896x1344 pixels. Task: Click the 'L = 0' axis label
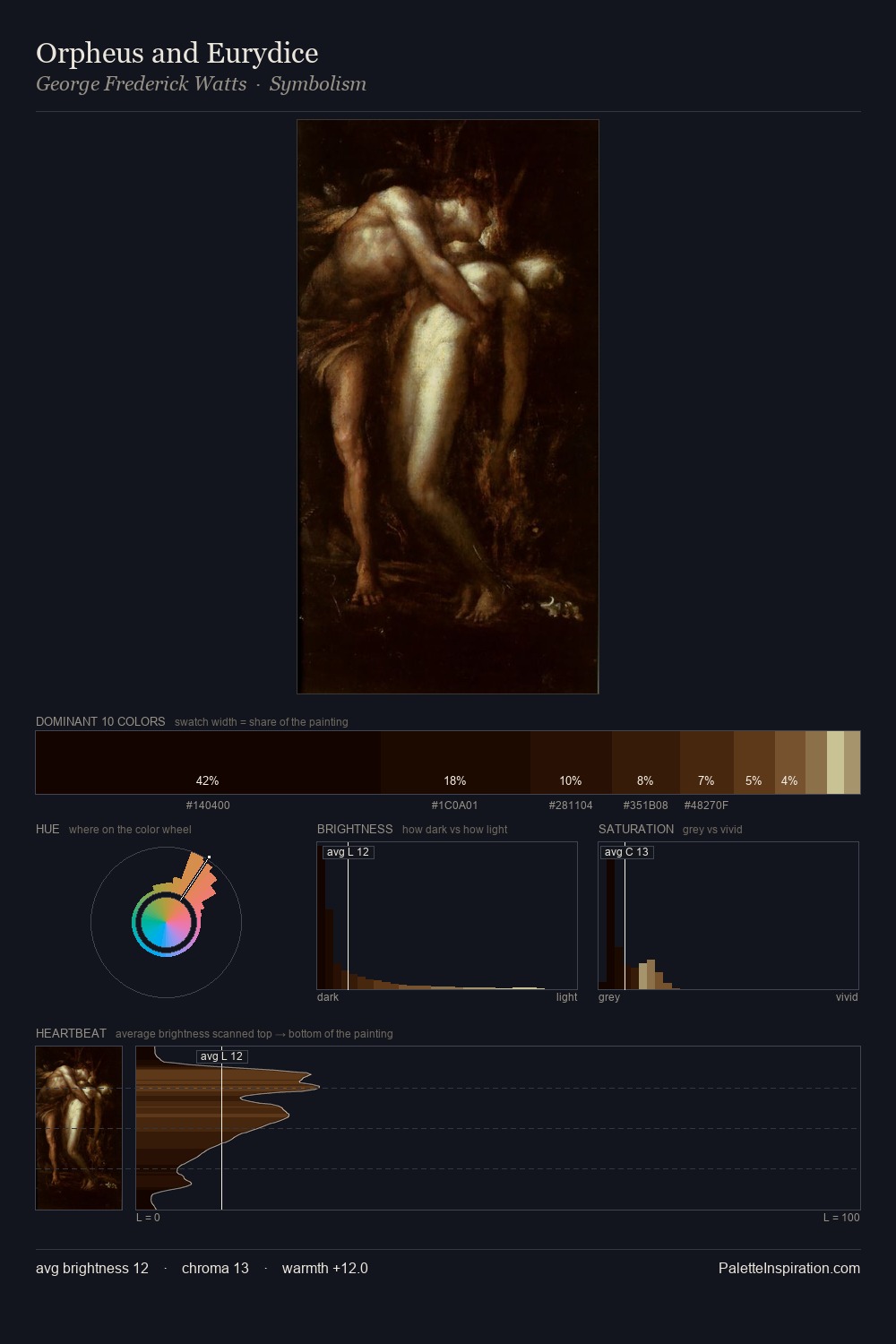coord(148,1218)
